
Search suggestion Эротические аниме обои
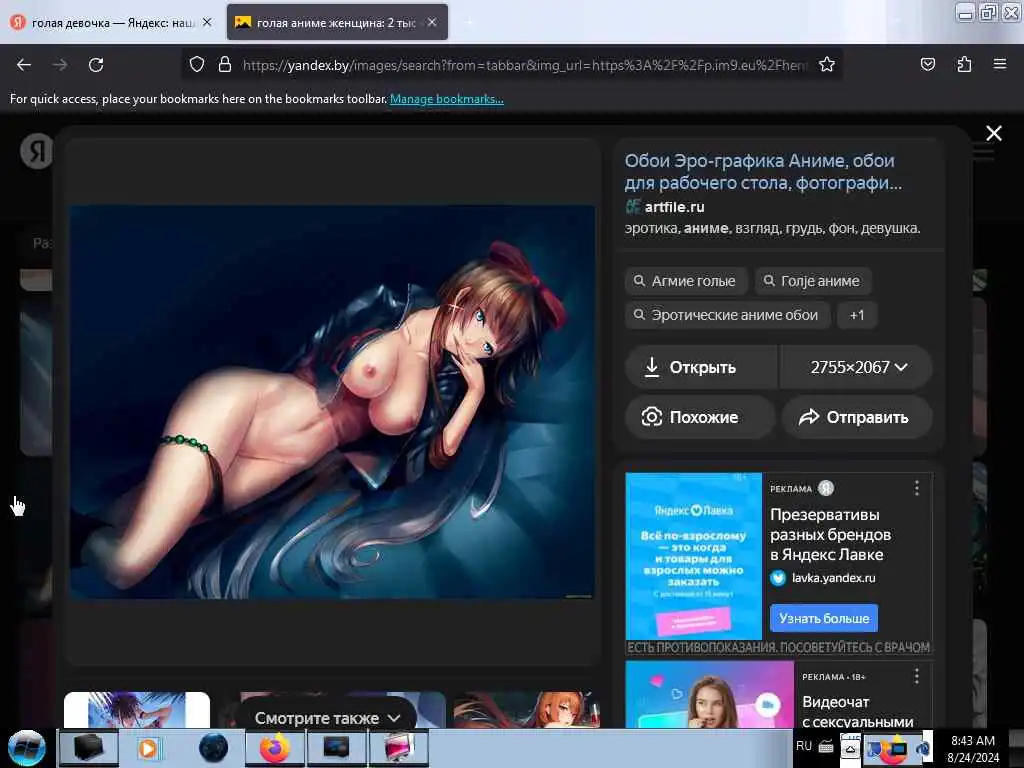727,315
